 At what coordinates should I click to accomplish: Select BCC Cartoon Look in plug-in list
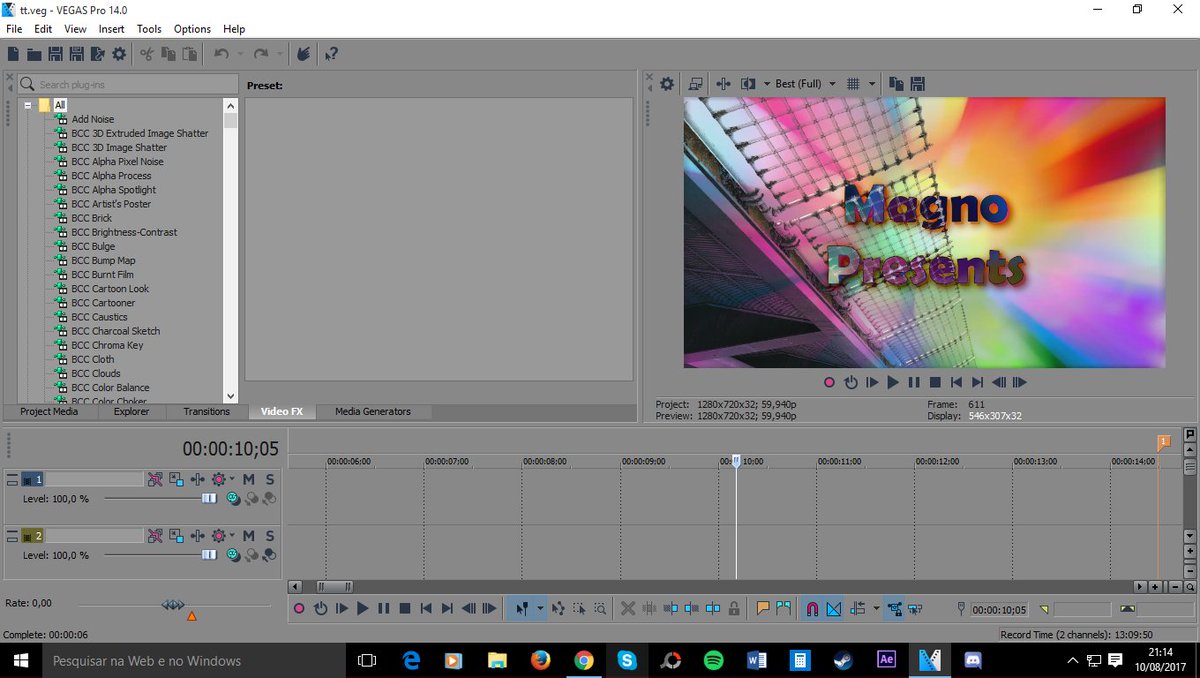(x=109, y=288)
